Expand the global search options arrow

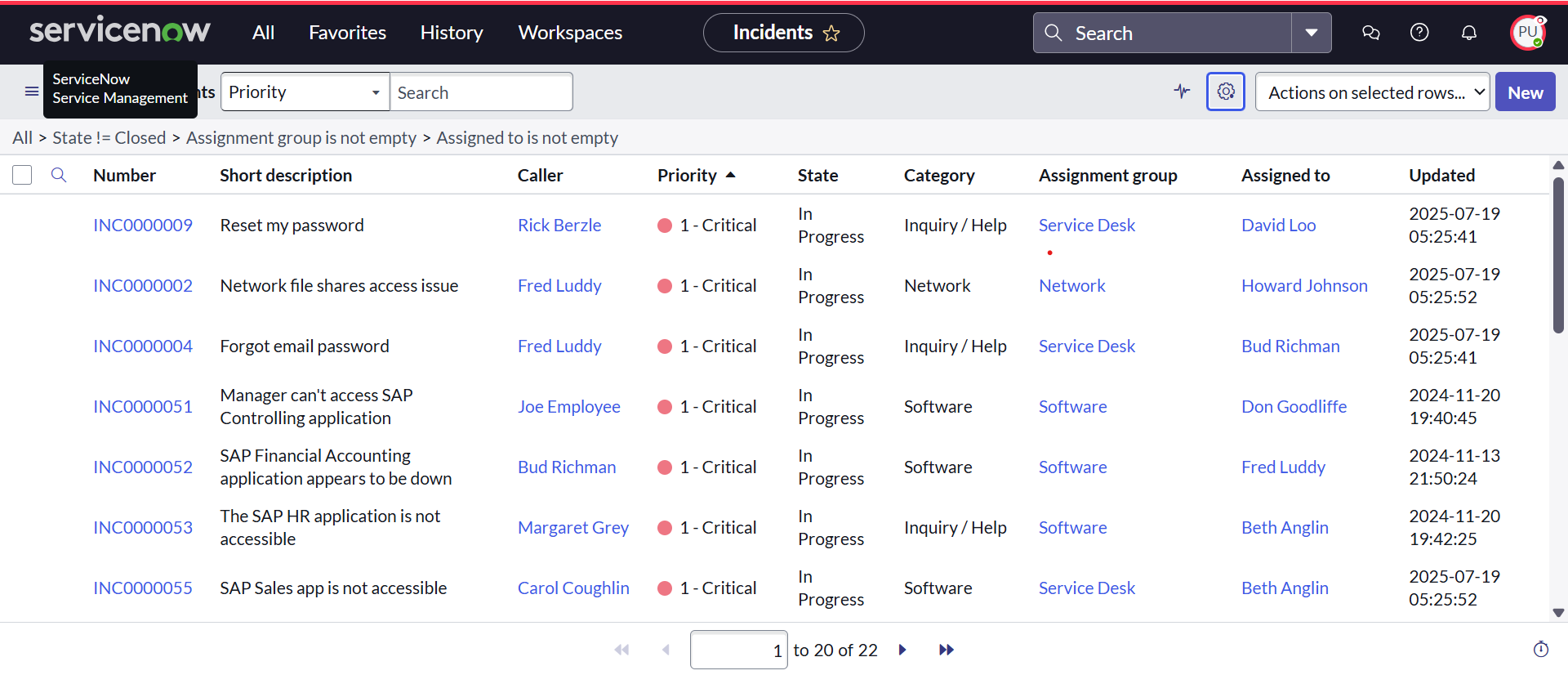click(1311, 33)
